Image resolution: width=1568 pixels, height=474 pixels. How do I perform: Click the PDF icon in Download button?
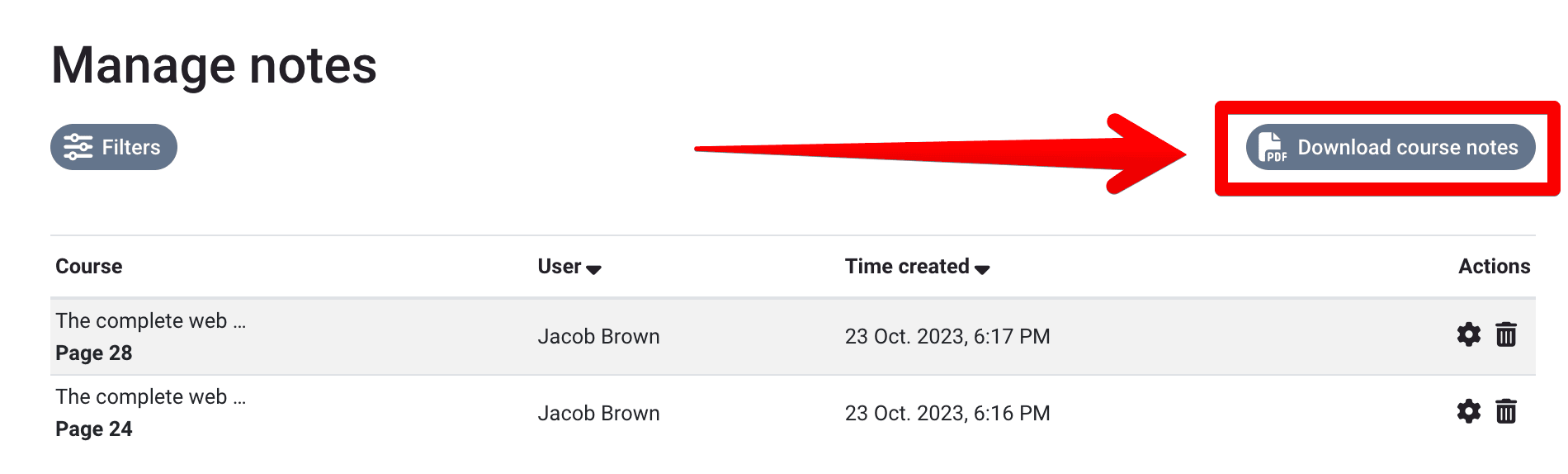coord(1272,147)
